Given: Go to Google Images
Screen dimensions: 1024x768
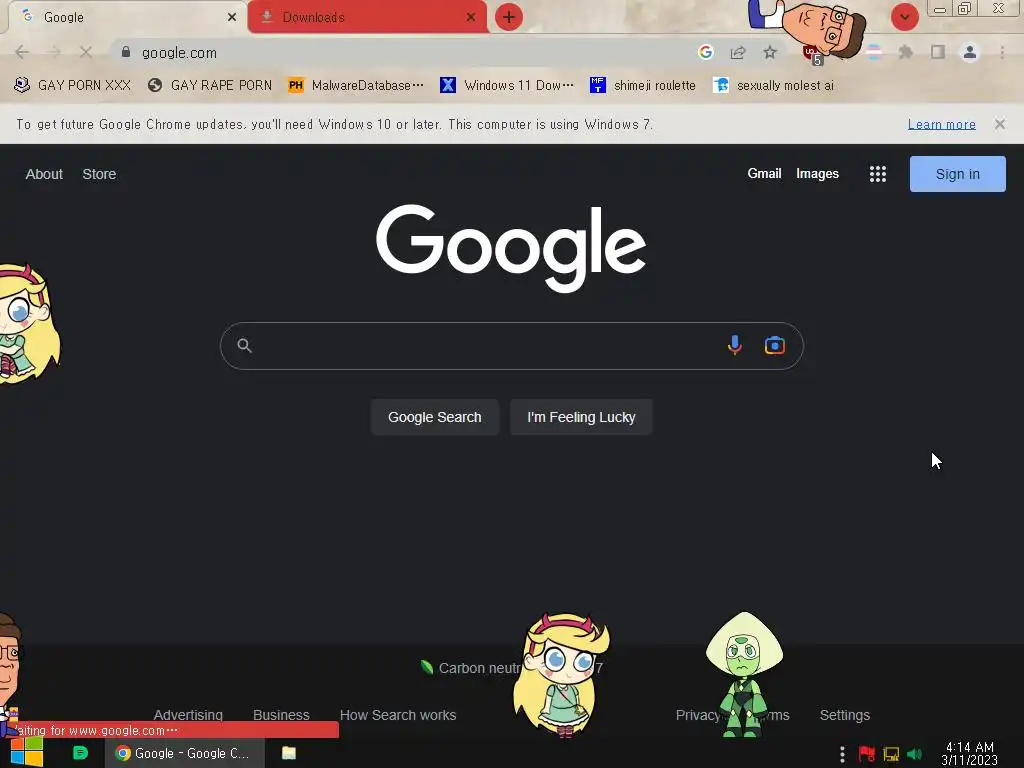Looking at the screenshot, I should pyautogui.click(x=817, y=174).
